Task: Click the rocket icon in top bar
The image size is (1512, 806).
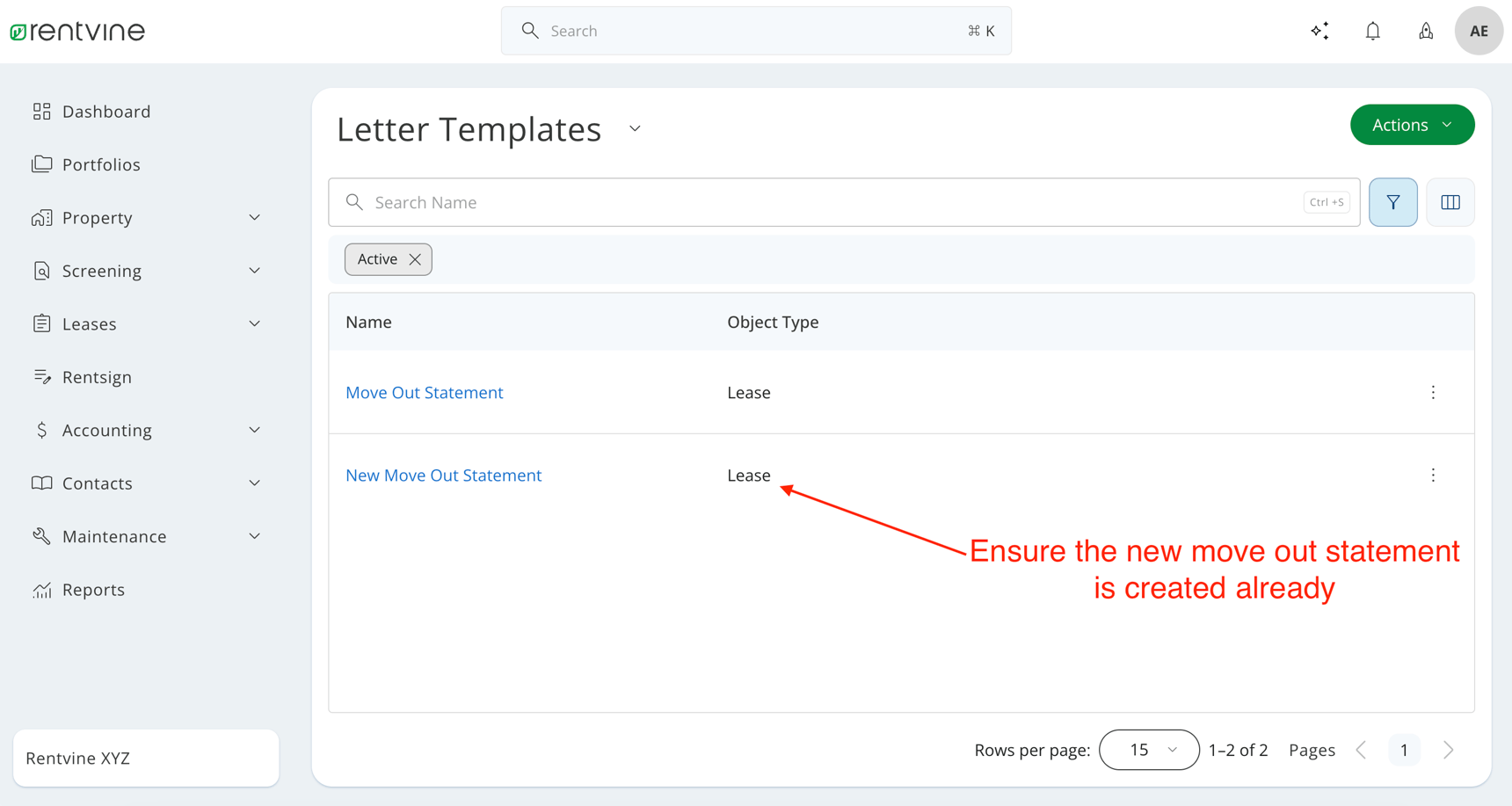Action: pos(1425,32)
